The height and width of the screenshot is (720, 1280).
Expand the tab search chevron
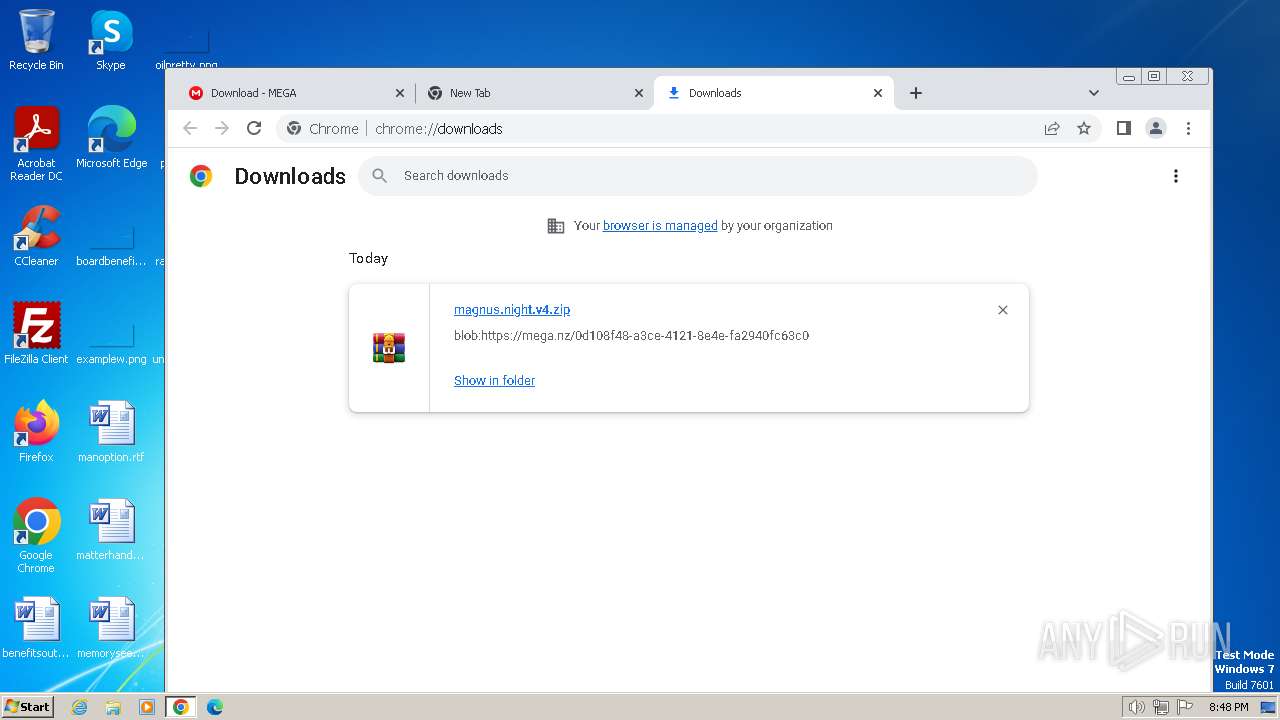pyautogui.click(x=1094, y=93)
